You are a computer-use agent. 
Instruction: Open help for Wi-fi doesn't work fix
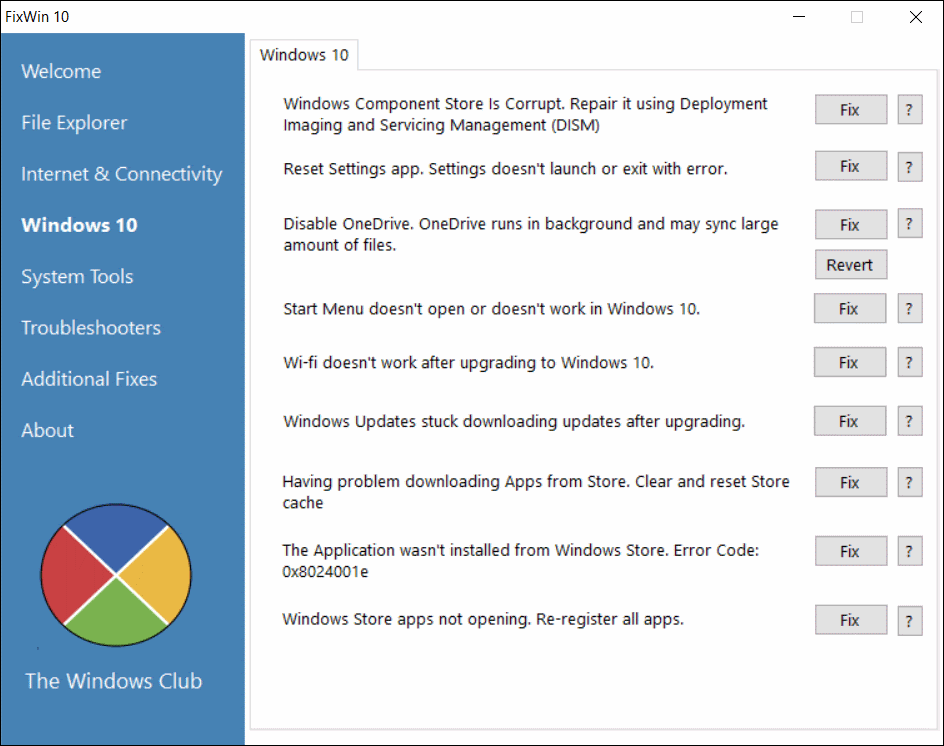coord(910,362)
